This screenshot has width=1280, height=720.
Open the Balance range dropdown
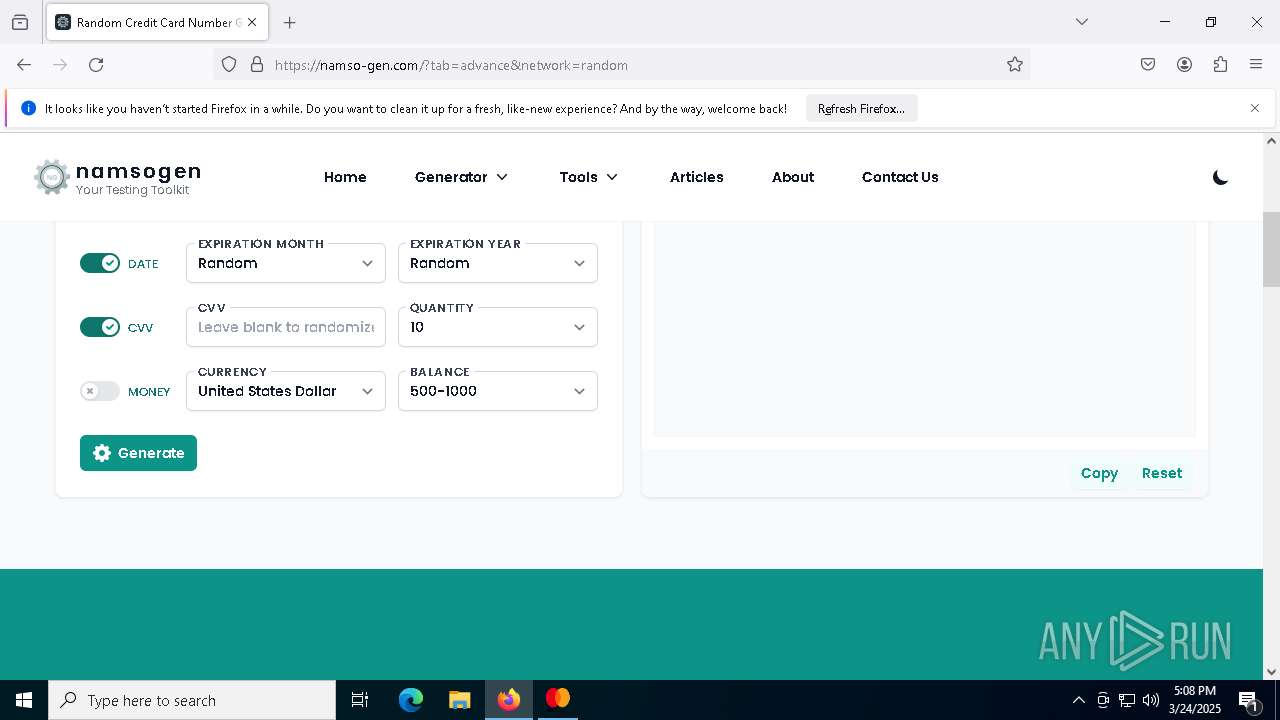click(x=498, y=391)
